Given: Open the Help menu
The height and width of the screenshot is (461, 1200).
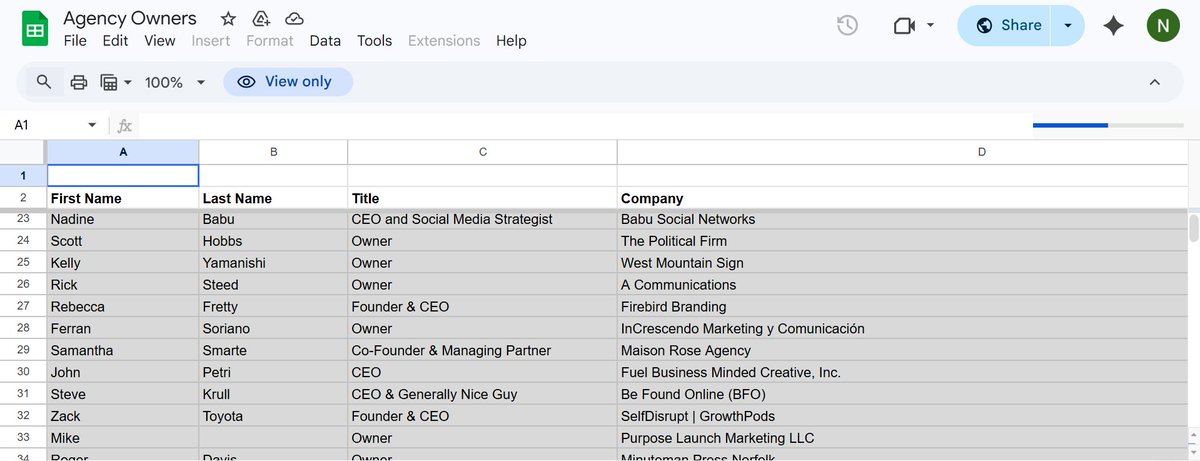Looking at the screenshot, I should [x=511, y=41].
